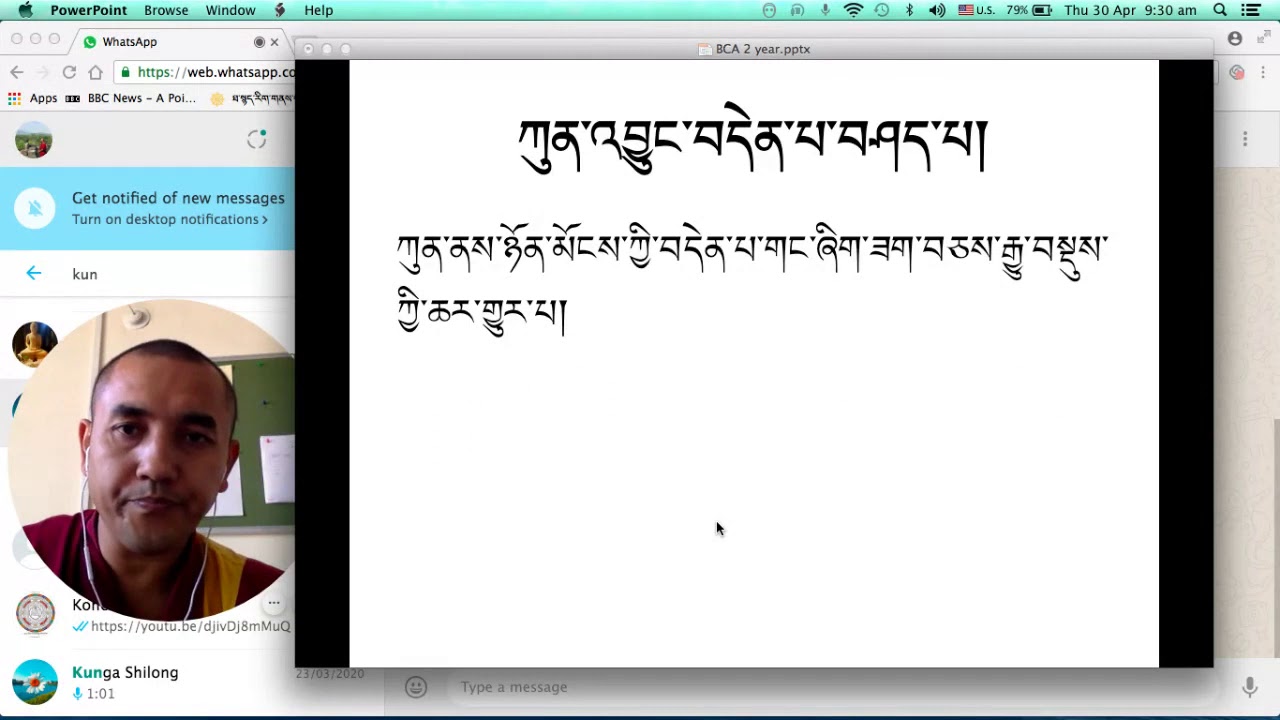Click the date and time display
This screenshot has width=1280, height=720.
1130,10
